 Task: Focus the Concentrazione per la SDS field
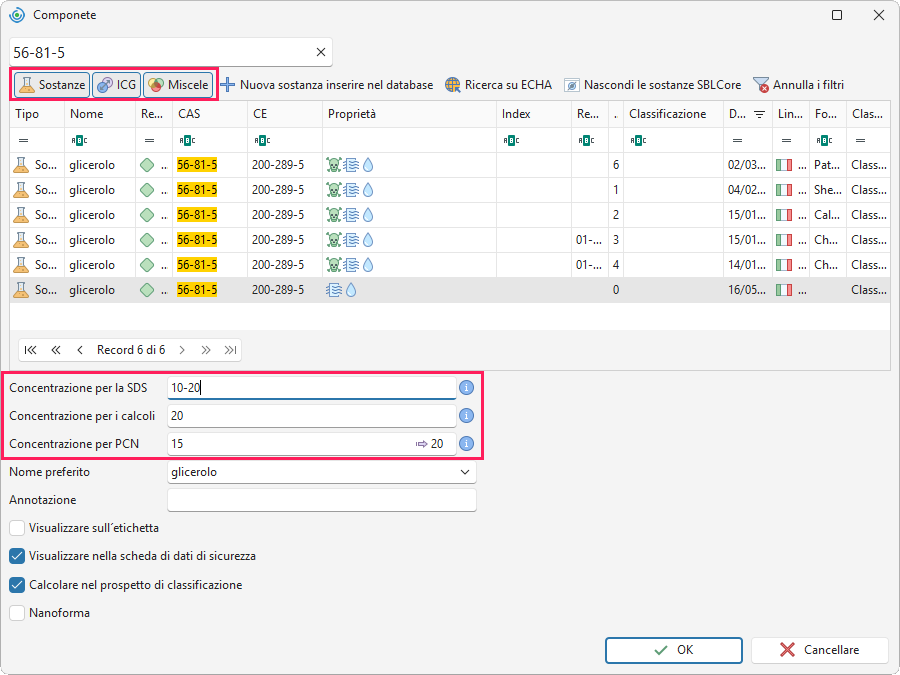point(312,388)
